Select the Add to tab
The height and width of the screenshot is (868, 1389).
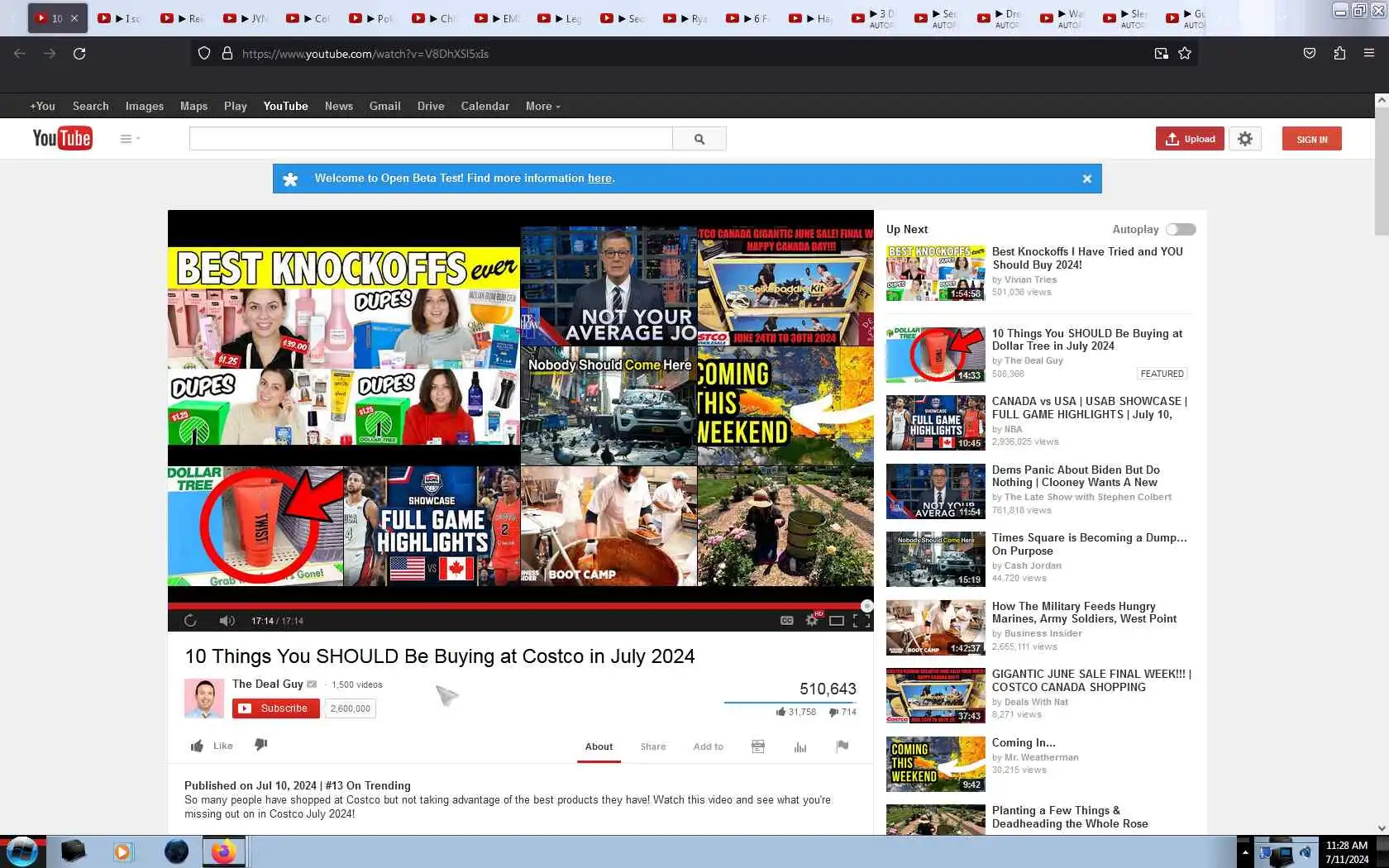click(709, 746)
